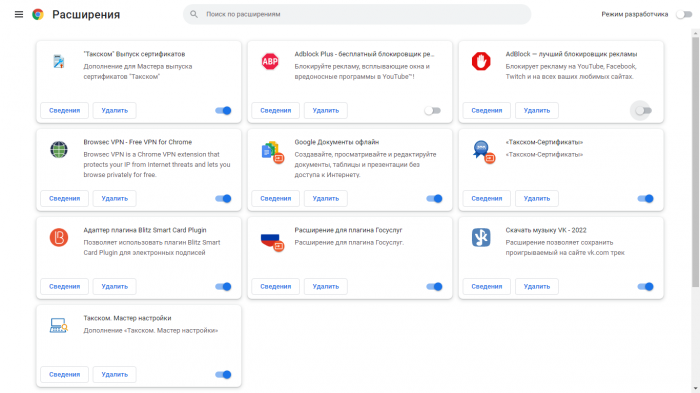The height and width of the screenshot is (393, 700).
Task: Click the Browsec VPN - Free VPN for Chrome title
Action: (138, 142)
